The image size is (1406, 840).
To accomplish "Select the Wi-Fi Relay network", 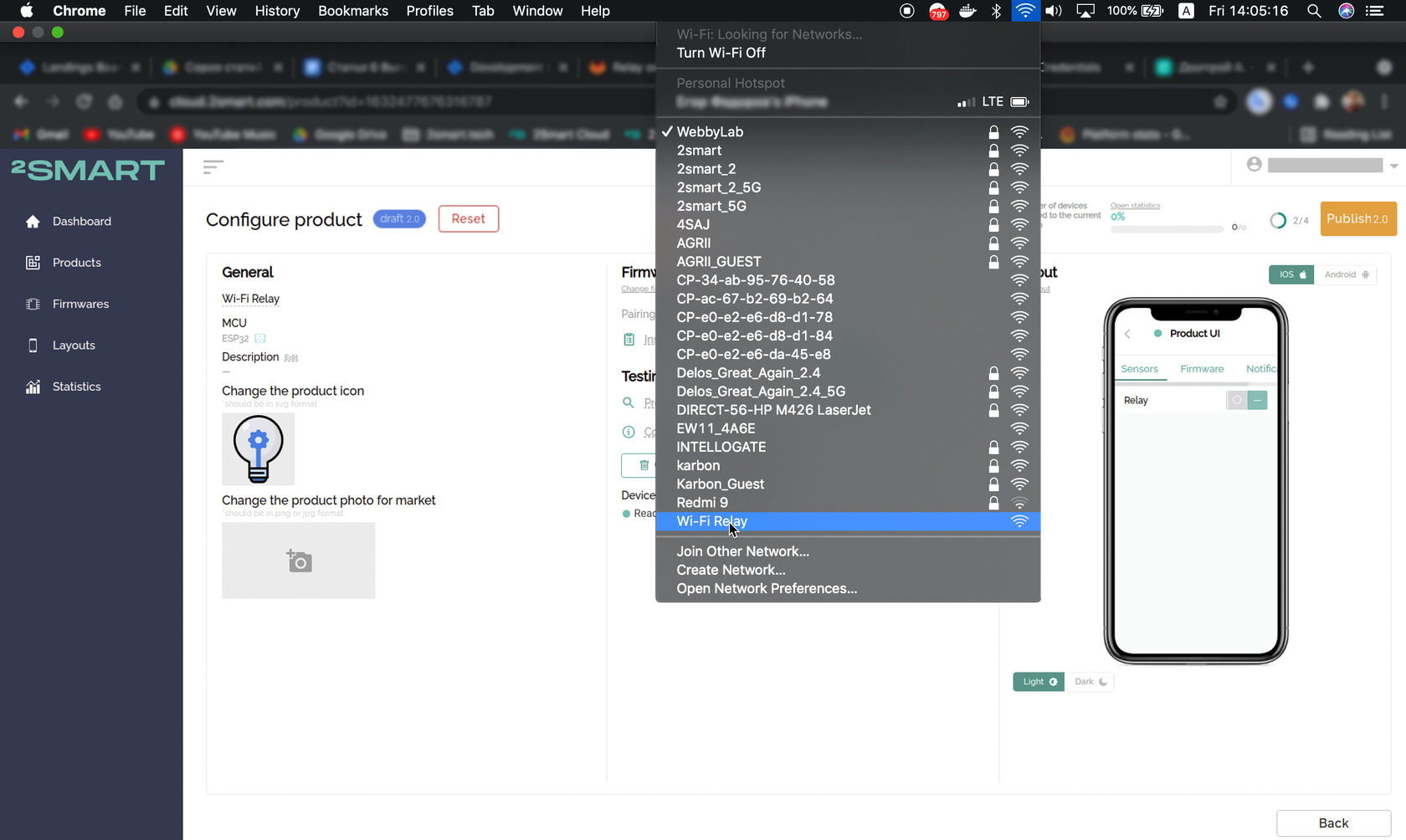I will pos(848,521).
